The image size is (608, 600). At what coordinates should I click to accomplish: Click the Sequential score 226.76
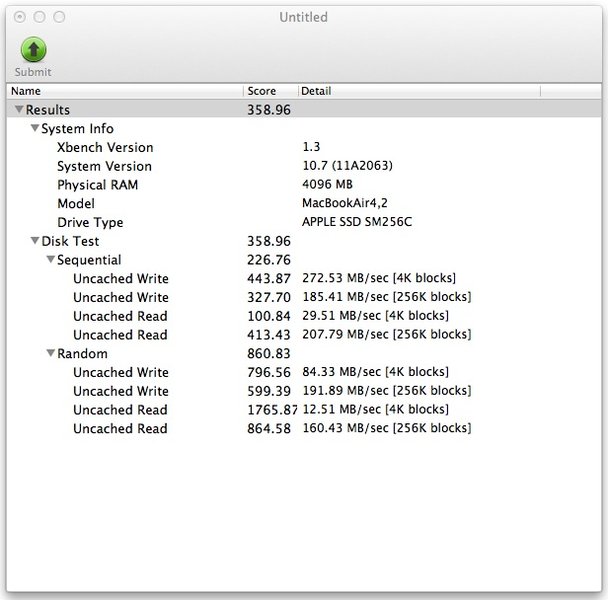(x=269, y=259)
